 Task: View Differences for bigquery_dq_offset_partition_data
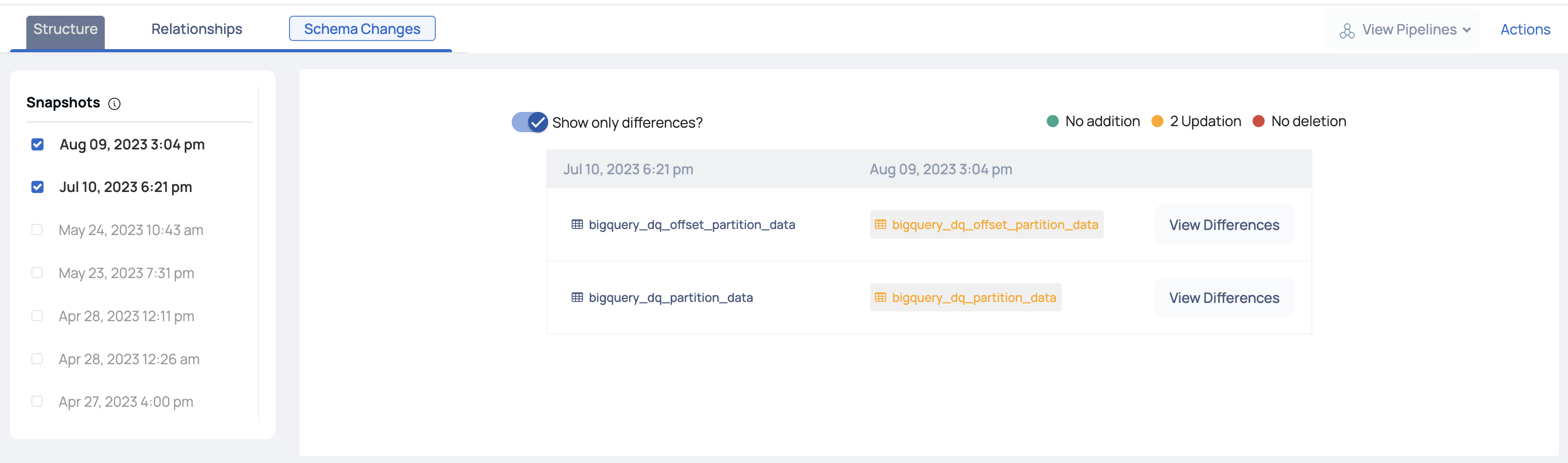[1224, 225]
